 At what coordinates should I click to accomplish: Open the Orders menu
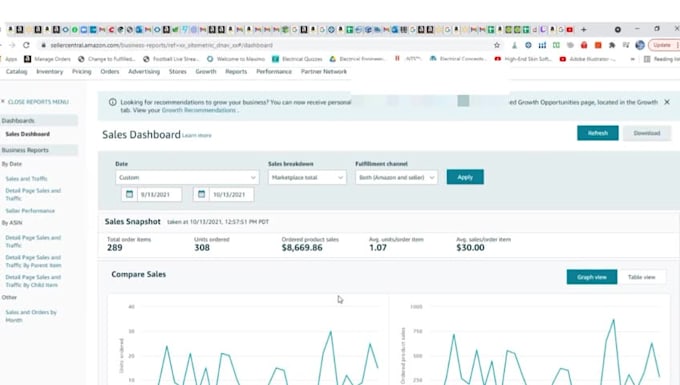[110, 72]
